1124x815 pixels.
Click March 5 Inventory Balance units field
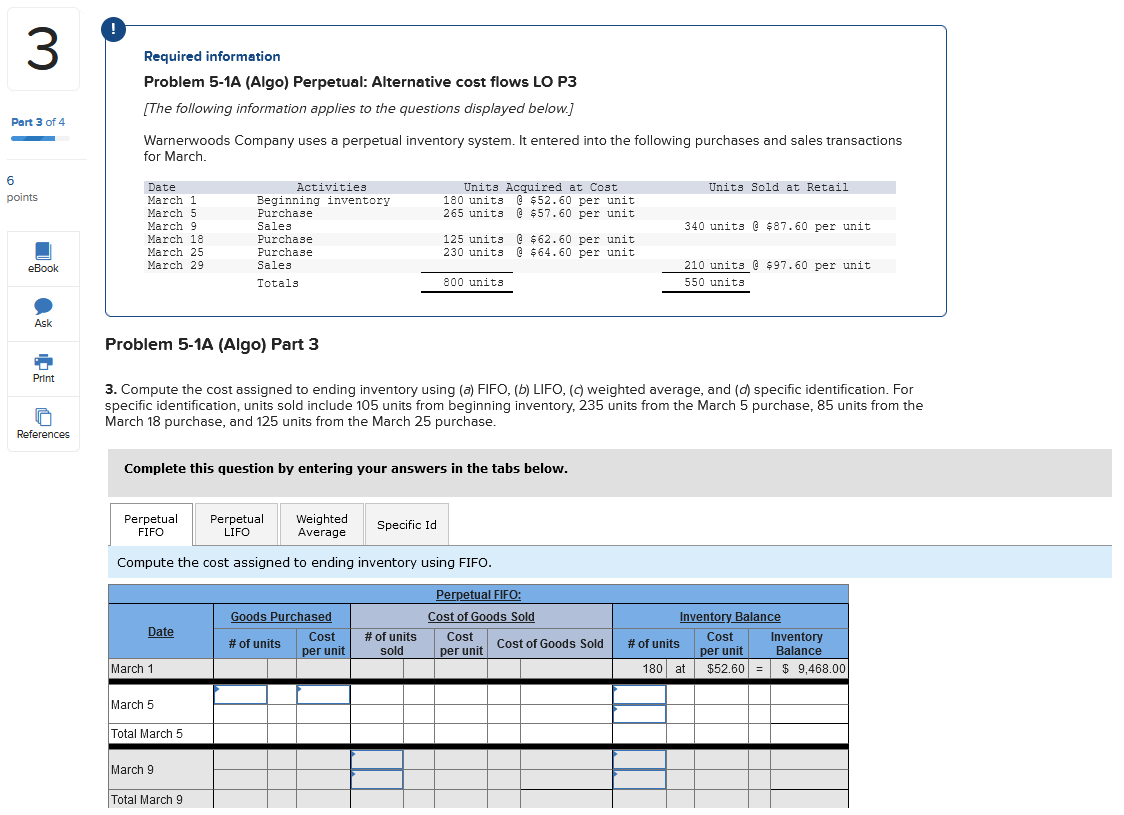(x=639, y=693)
